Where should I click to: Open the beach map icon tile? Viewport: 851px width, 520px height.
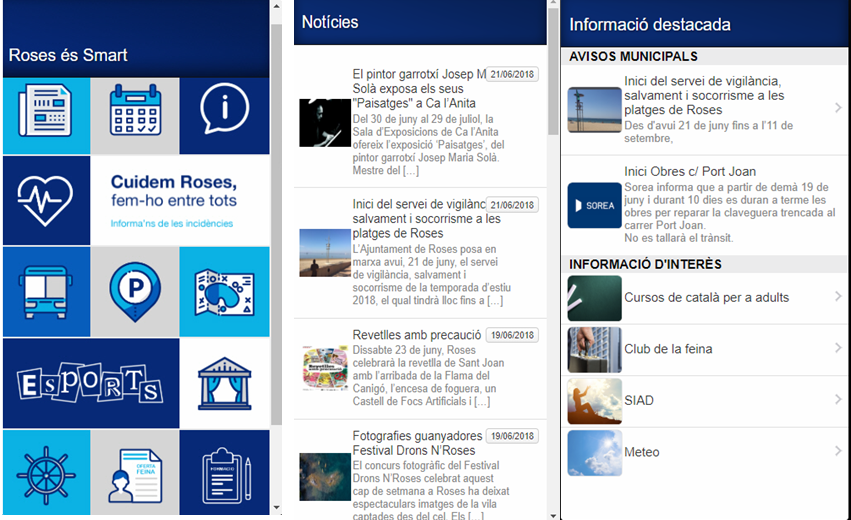point(224,291)
